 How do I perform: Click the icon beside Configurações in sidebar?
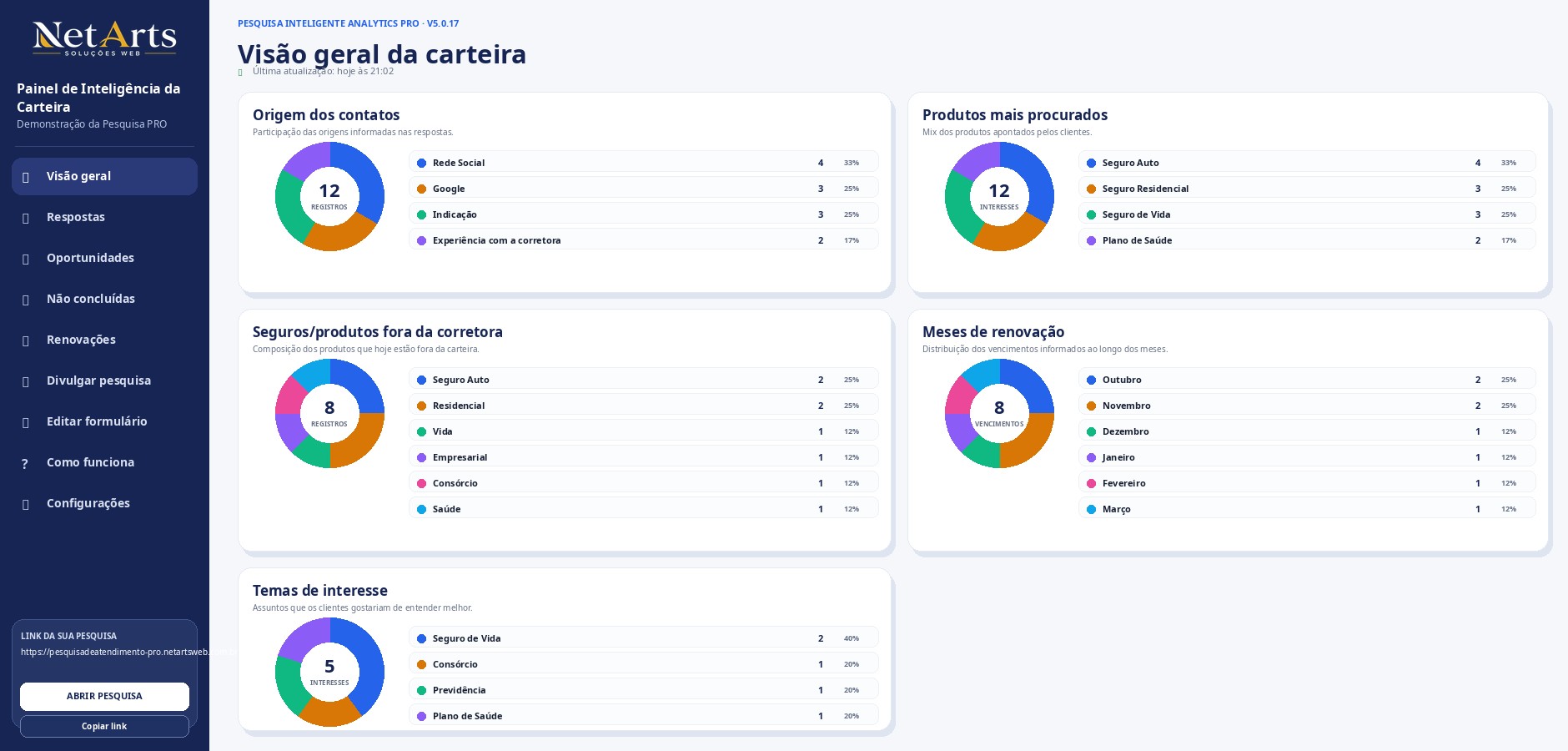point(26,504)
